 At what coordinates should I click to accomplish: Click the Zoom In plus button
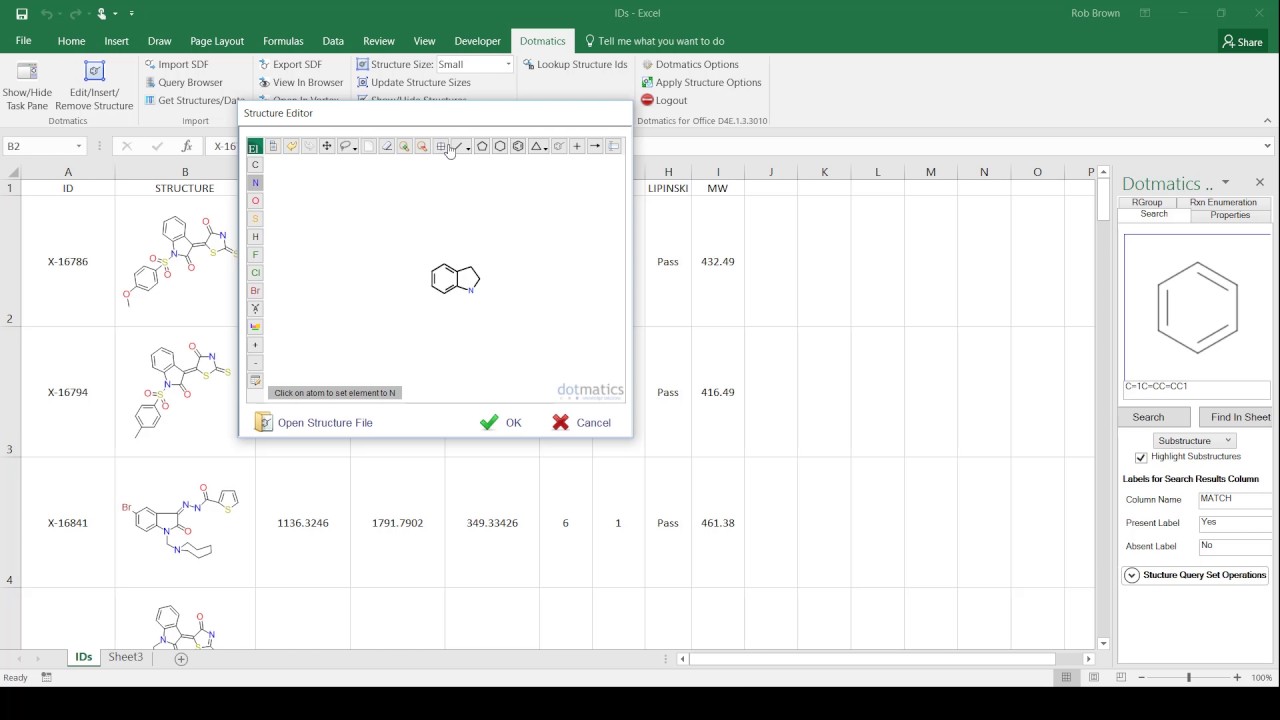(x=1237, y=677)
